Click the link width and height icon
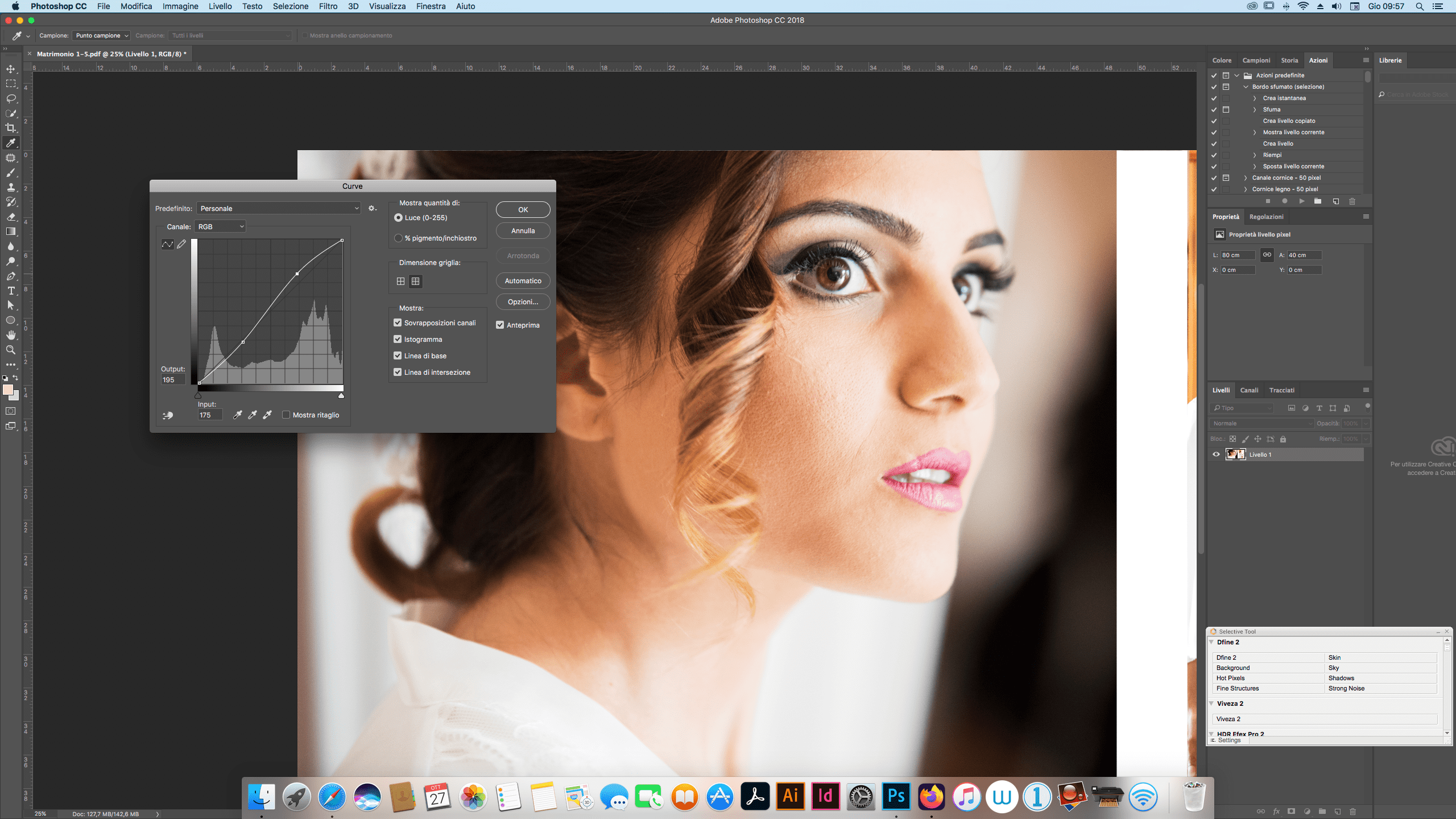This screenshot has height=819, width=1456. [x=1267, y=255]
